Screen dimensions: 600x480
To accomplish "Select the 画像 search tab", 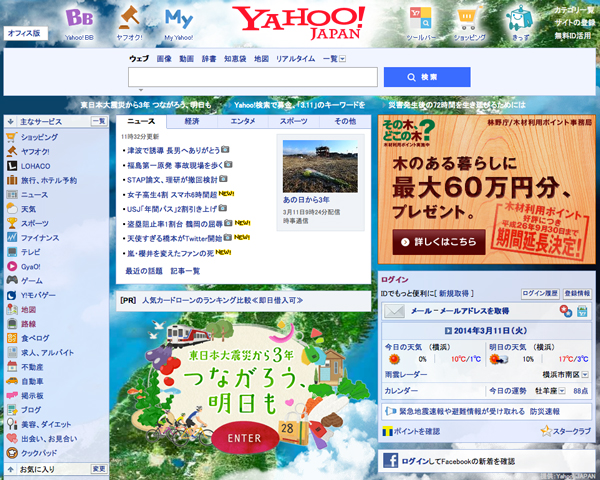I will [x=164, y=59].
